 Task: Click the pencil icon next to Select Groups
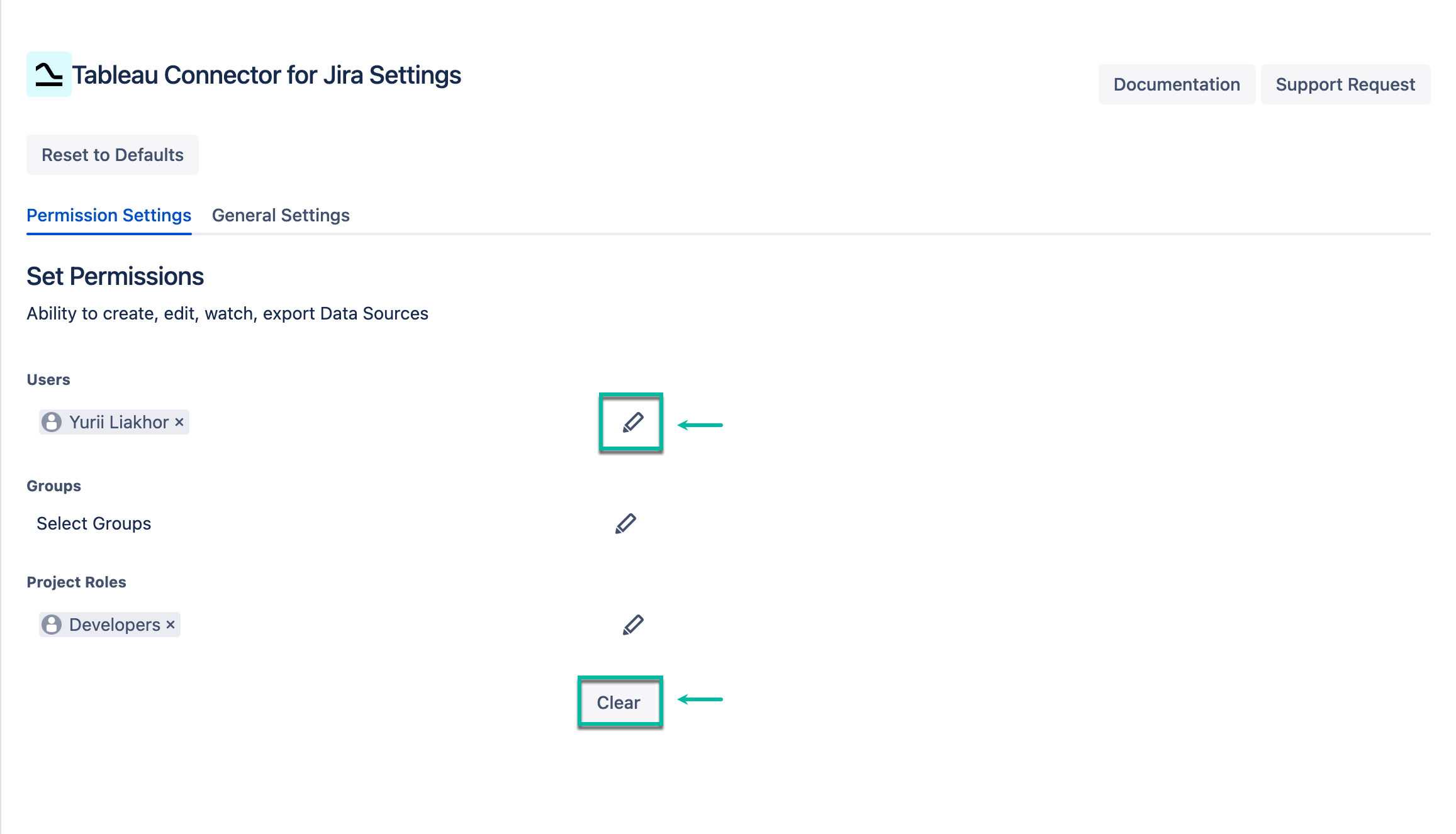(626, 523)
